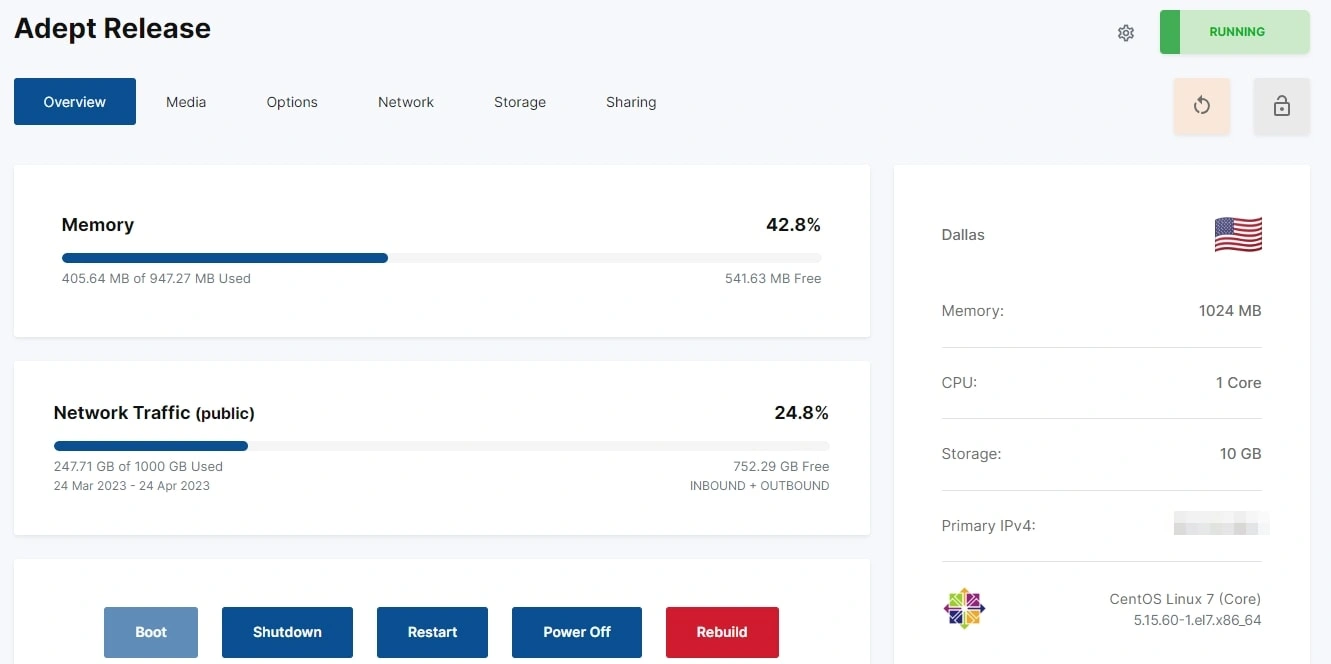The image size is (1331, 664).
Task: Click the CentOS logo icon
Action: (964, 609)
